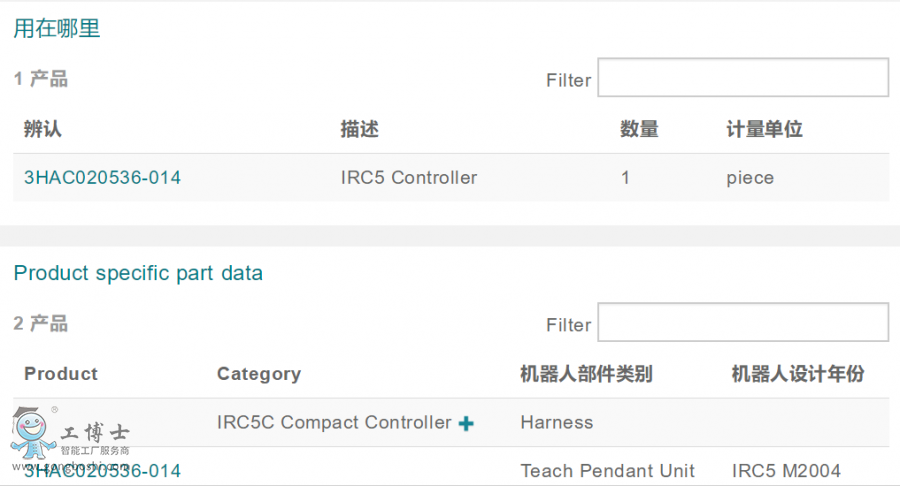This screenshot has width=900, height=486.
Task: Open the 3HAC020536-014 link beside IRC5 Controller
Action: pyautogui.click(x=102, y=178)
